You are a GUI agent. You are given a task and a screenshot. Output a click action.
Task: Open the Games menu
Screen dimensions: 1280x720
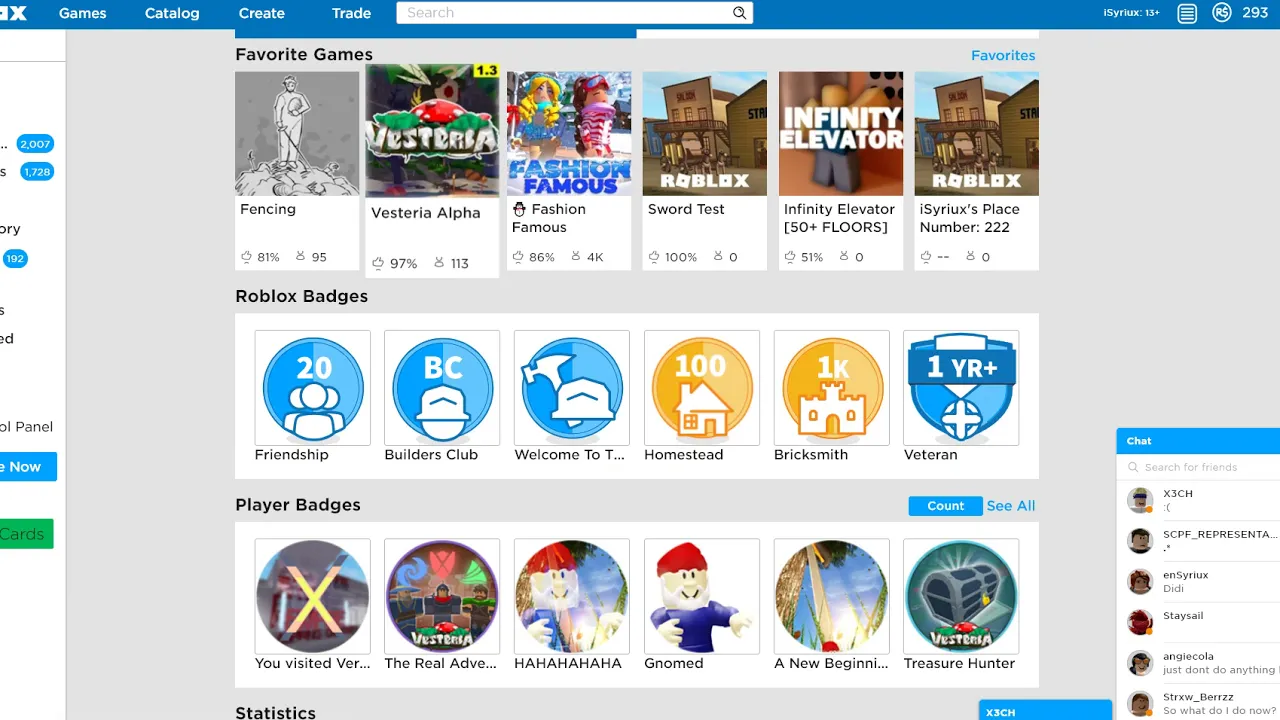tap(83, 13)
